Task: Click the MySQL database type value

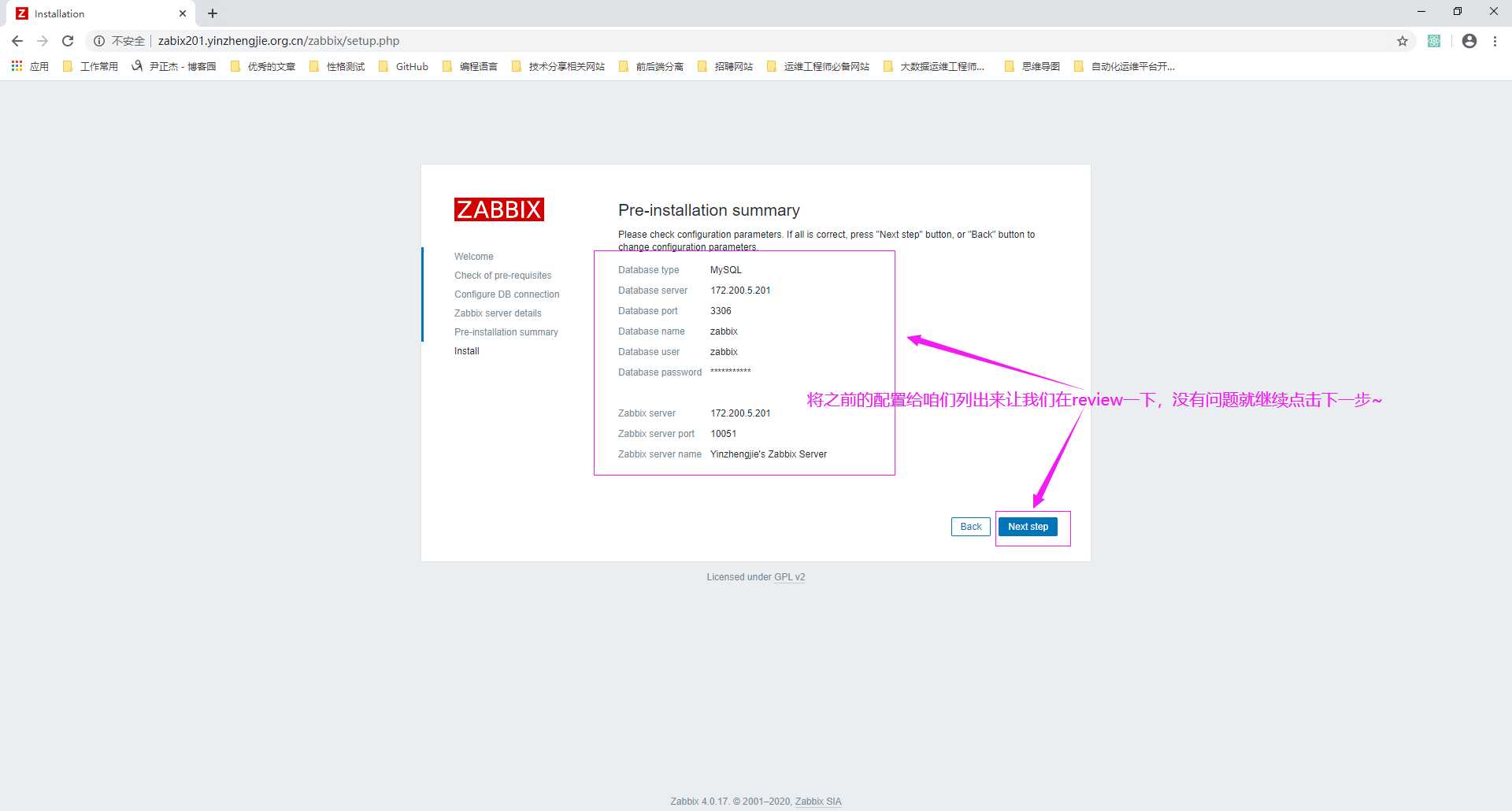Action: pyautogui.click(x=726, y=270)
